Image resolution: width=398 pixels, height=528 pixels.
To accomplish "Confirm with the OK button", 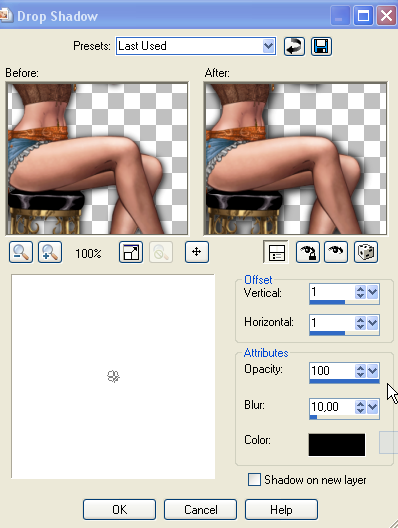I will 120,509.
